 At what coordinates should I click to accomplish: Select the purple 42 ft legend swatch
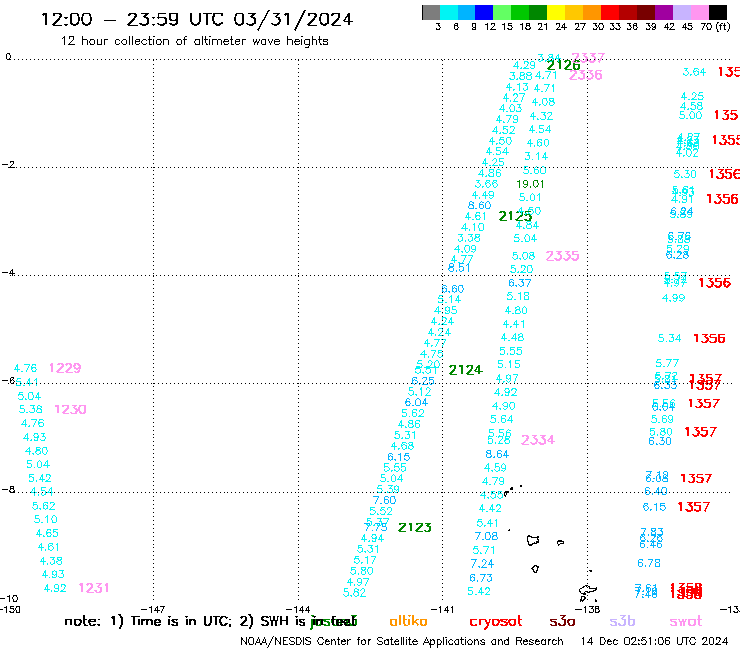663,13
